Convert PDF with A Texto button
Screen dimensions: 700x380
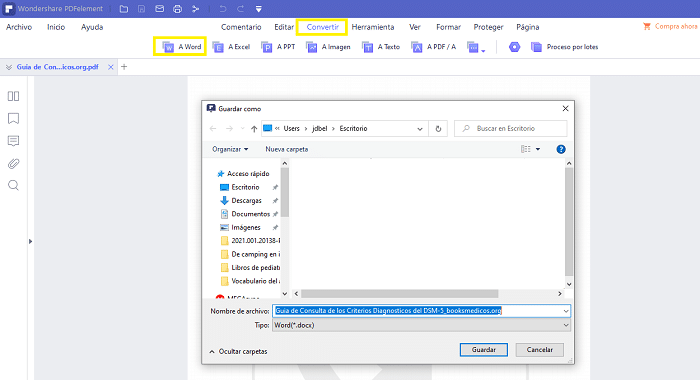coord(380,47)
